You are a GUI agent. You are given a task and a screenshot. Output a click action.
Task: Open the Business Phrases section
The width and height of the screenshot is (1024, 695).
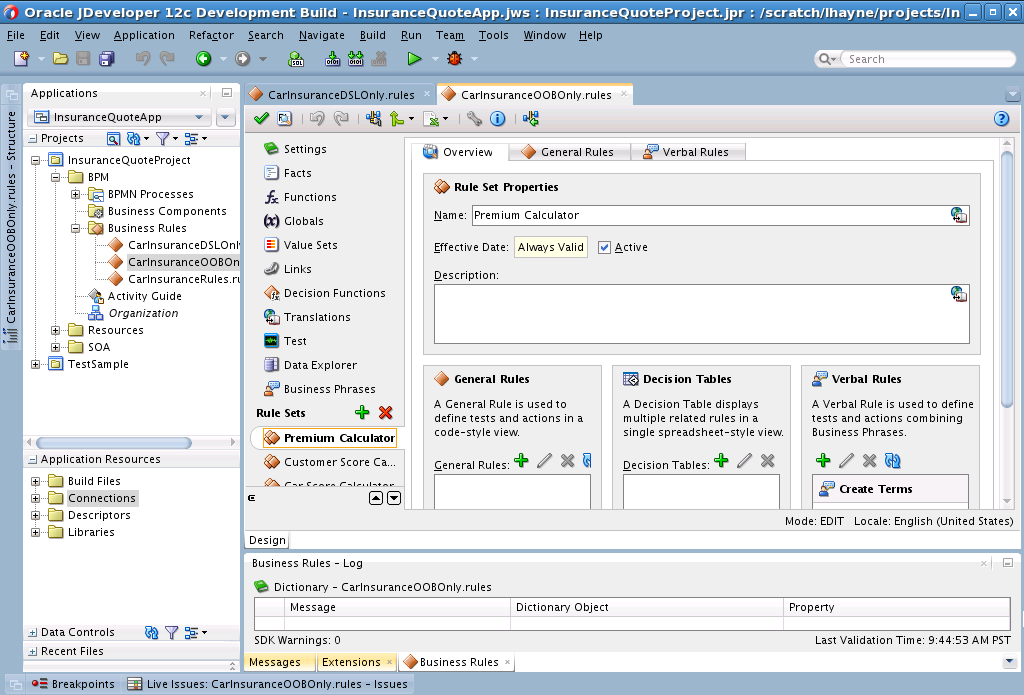(329, 389)
